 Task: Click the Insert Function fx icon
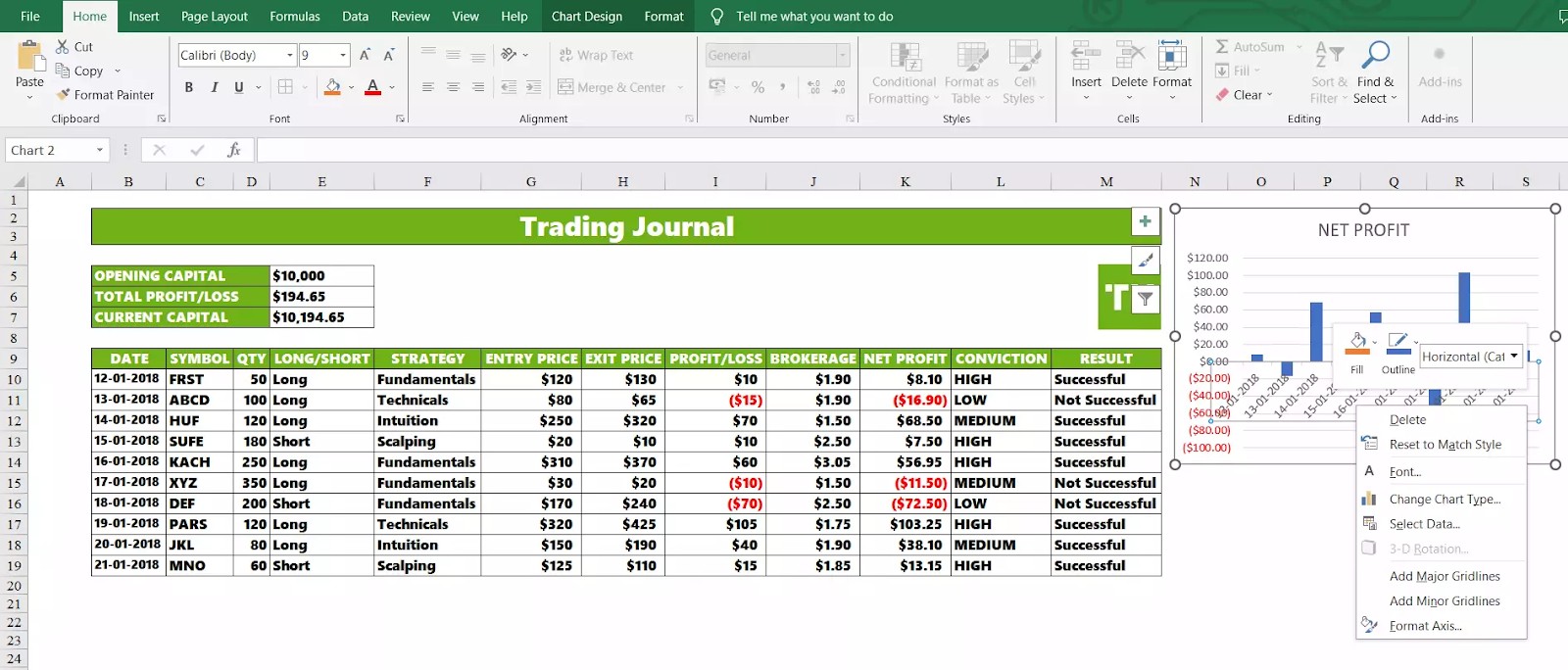point(233,150)
